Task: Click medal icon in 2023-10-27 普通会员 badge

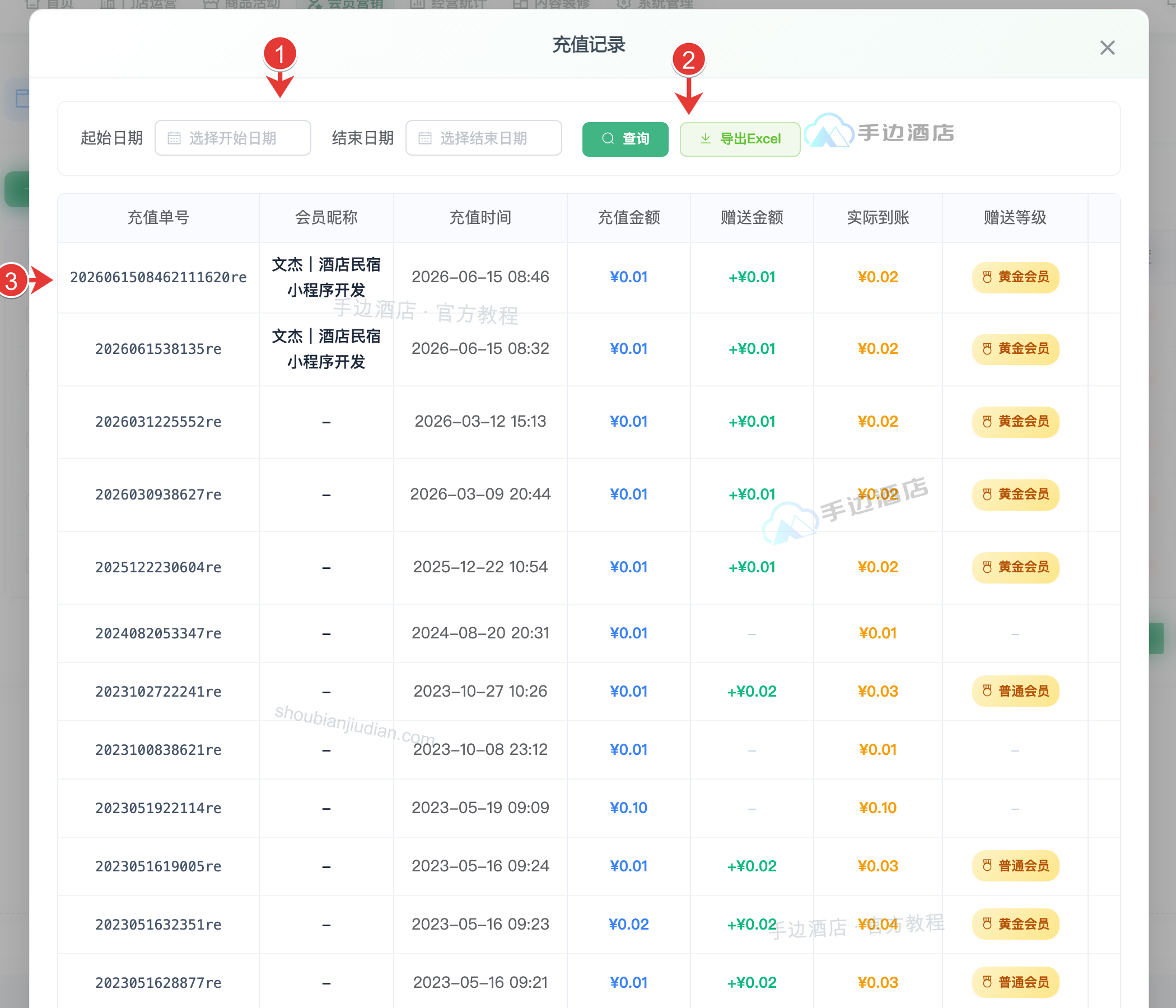Action: (x=987, y=690)
